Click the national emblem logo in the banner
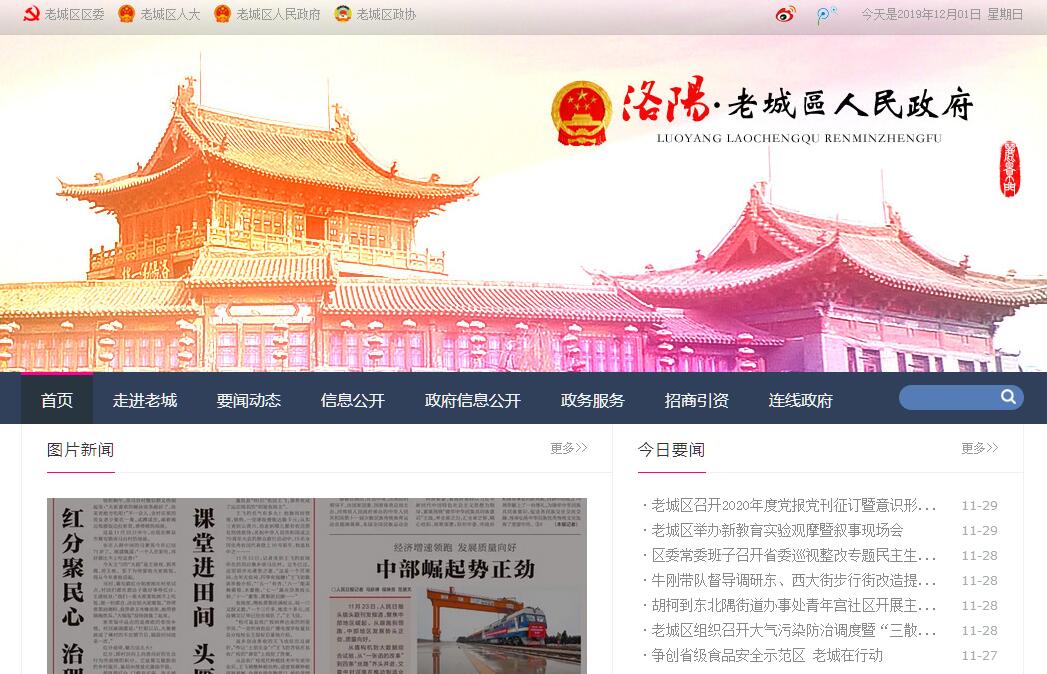Viewport: 1047px width, 674px height. [582, 114]
